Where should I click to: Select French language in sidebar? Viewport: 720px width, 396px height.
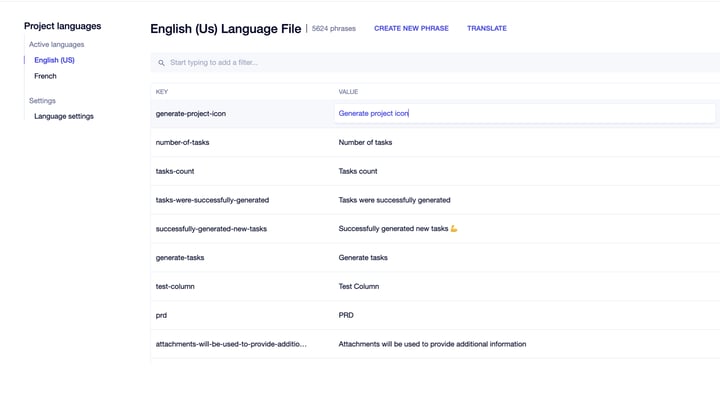[x=45, y=76]
